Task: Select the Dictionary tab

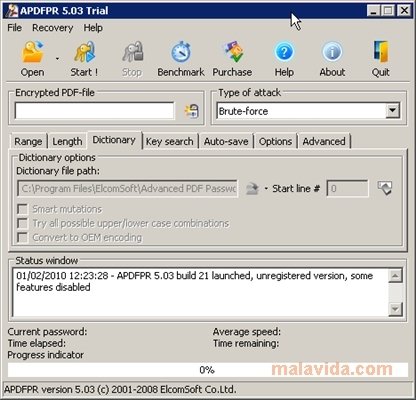Action: pyautogui.click(x=114, y=140)
